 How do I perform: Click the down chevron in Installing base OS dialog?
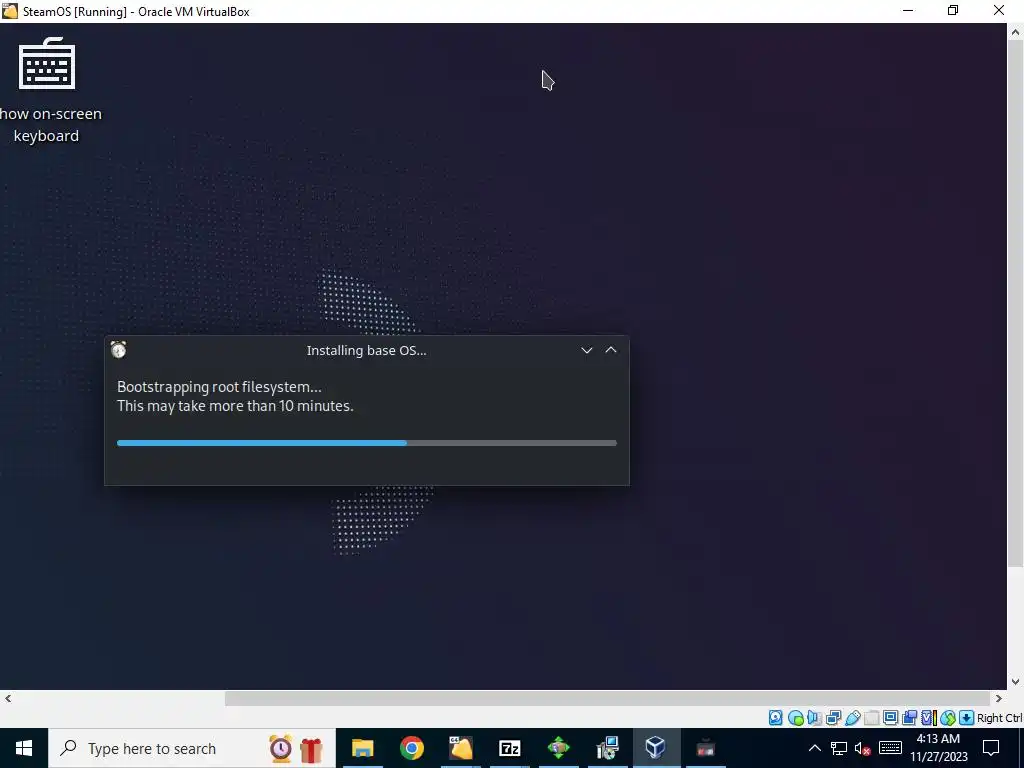(x=586, y=350)
